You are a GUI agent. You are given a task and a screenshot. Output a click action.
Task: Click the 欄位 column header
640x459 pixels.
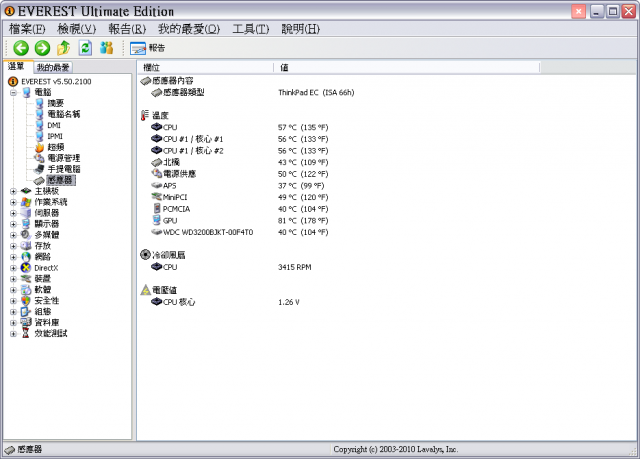[x=206, y=68]
